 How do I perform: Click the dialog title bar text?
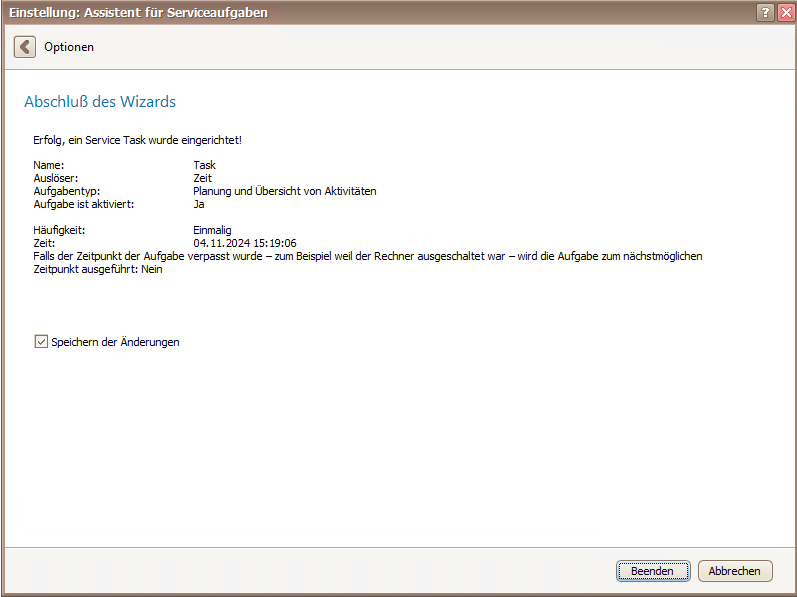(138, 12)
